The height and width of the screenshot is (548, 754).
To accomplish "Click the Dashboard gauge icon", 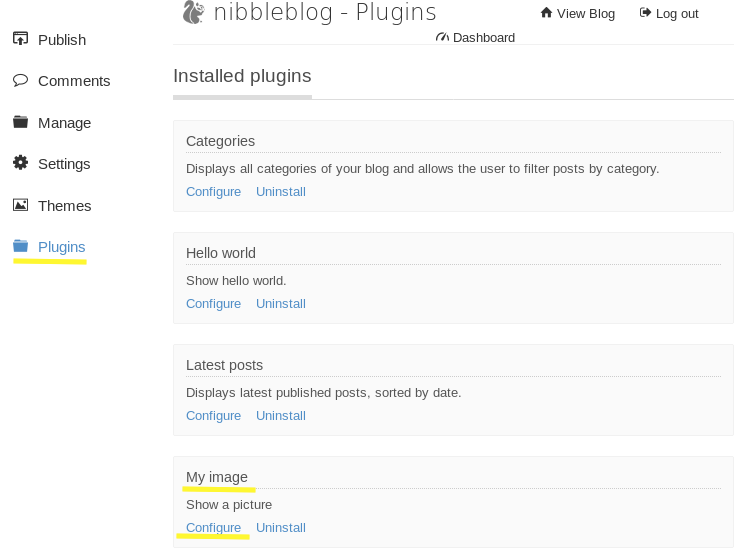I will [x=443, y=37].
